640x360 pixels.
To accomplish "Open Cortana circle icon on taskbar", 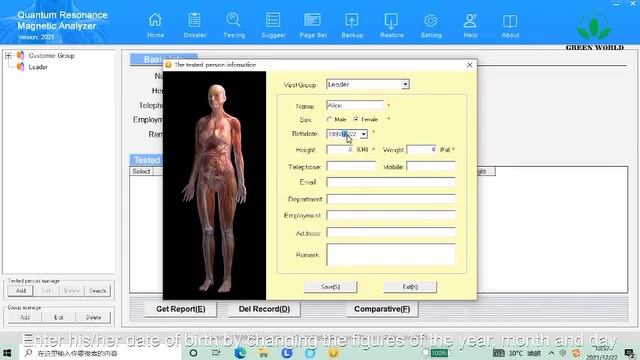I will coord(193,353).
